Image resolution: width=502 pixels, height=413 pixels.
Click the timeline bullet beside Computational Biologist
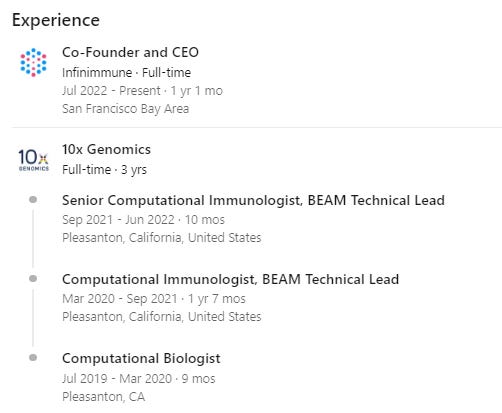point(33,357)
